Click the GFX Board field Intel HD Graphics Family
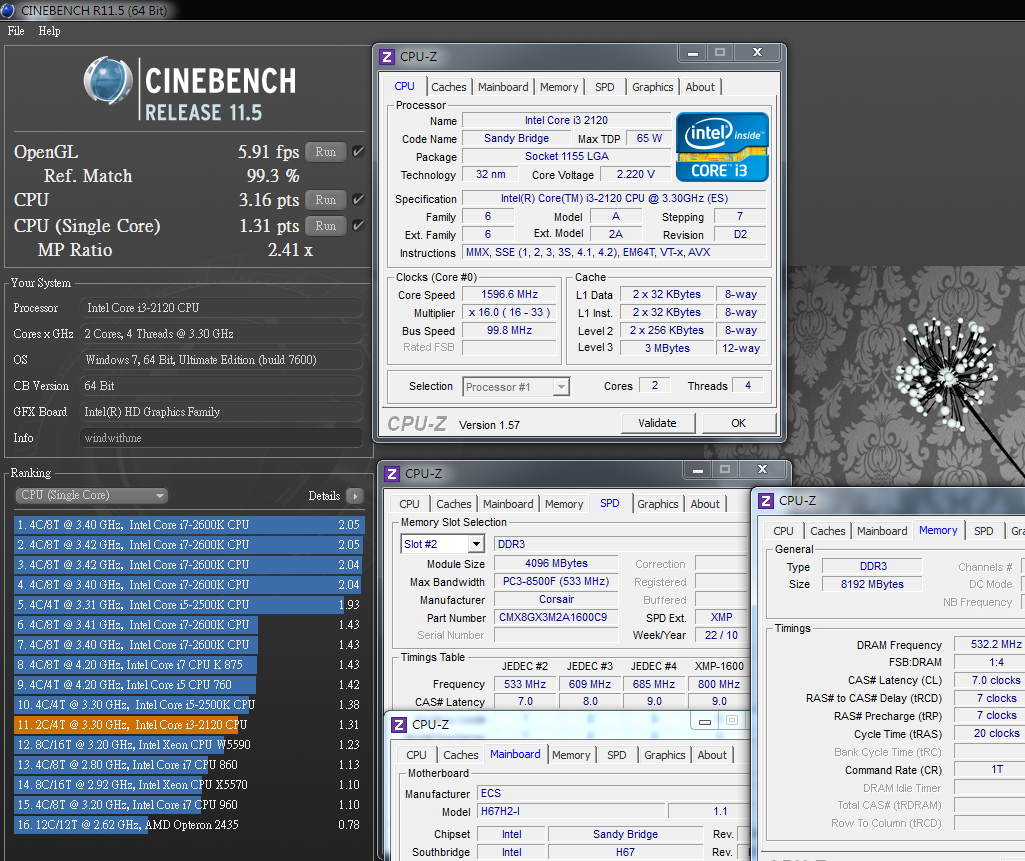Screen dimensions: 1025x861 coord(221,412)
